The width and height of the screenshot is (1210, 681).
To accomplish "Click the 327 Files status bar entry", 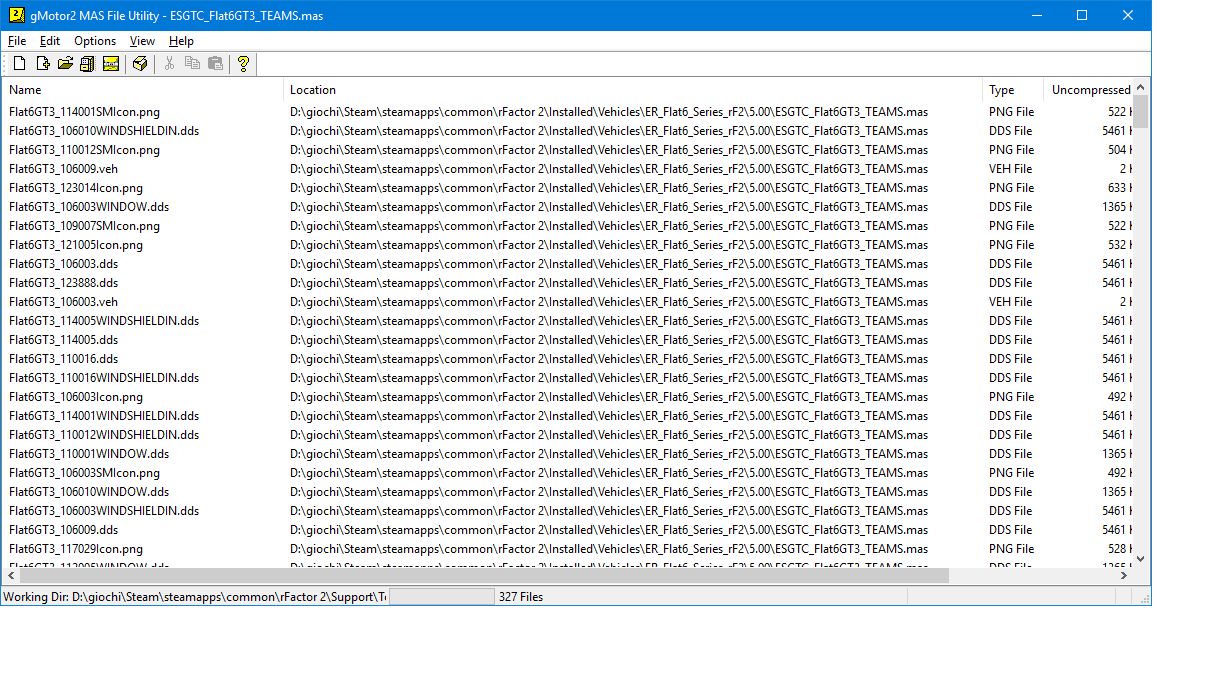I will [x=521, y=597].
